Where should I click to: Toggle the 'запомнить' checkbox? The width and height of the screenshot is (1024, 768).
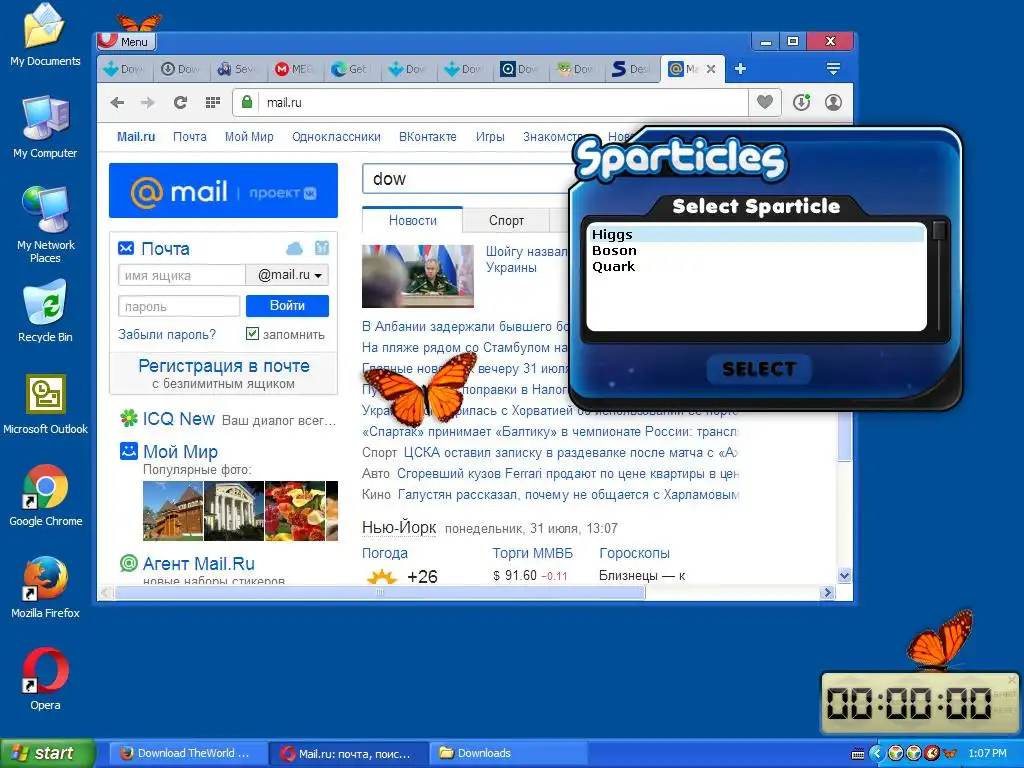(252, 334)
